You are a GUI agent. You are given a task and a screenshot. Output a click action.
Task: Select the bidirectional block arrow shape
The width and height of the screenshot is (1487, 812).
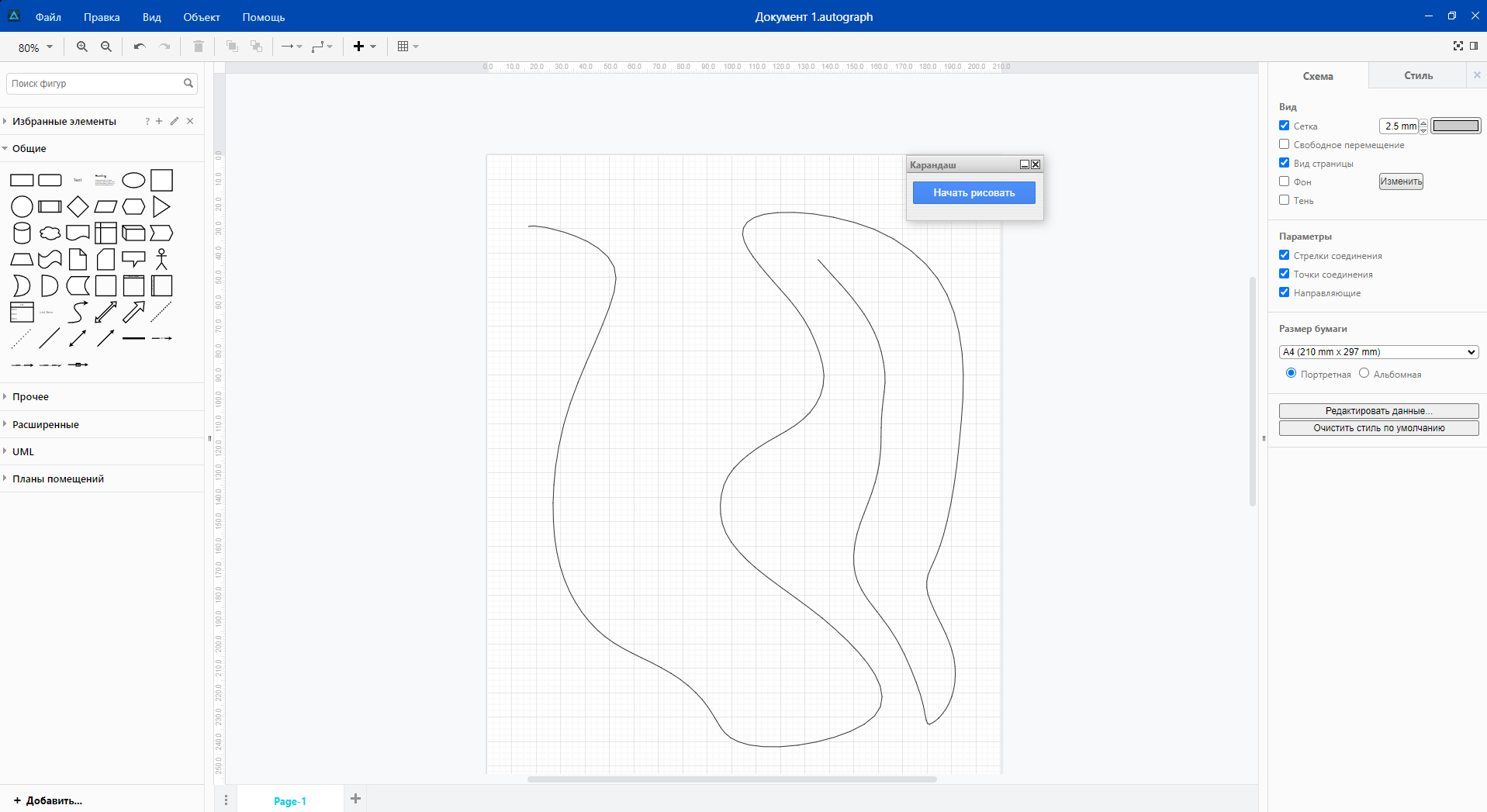(x=105, y=312)
